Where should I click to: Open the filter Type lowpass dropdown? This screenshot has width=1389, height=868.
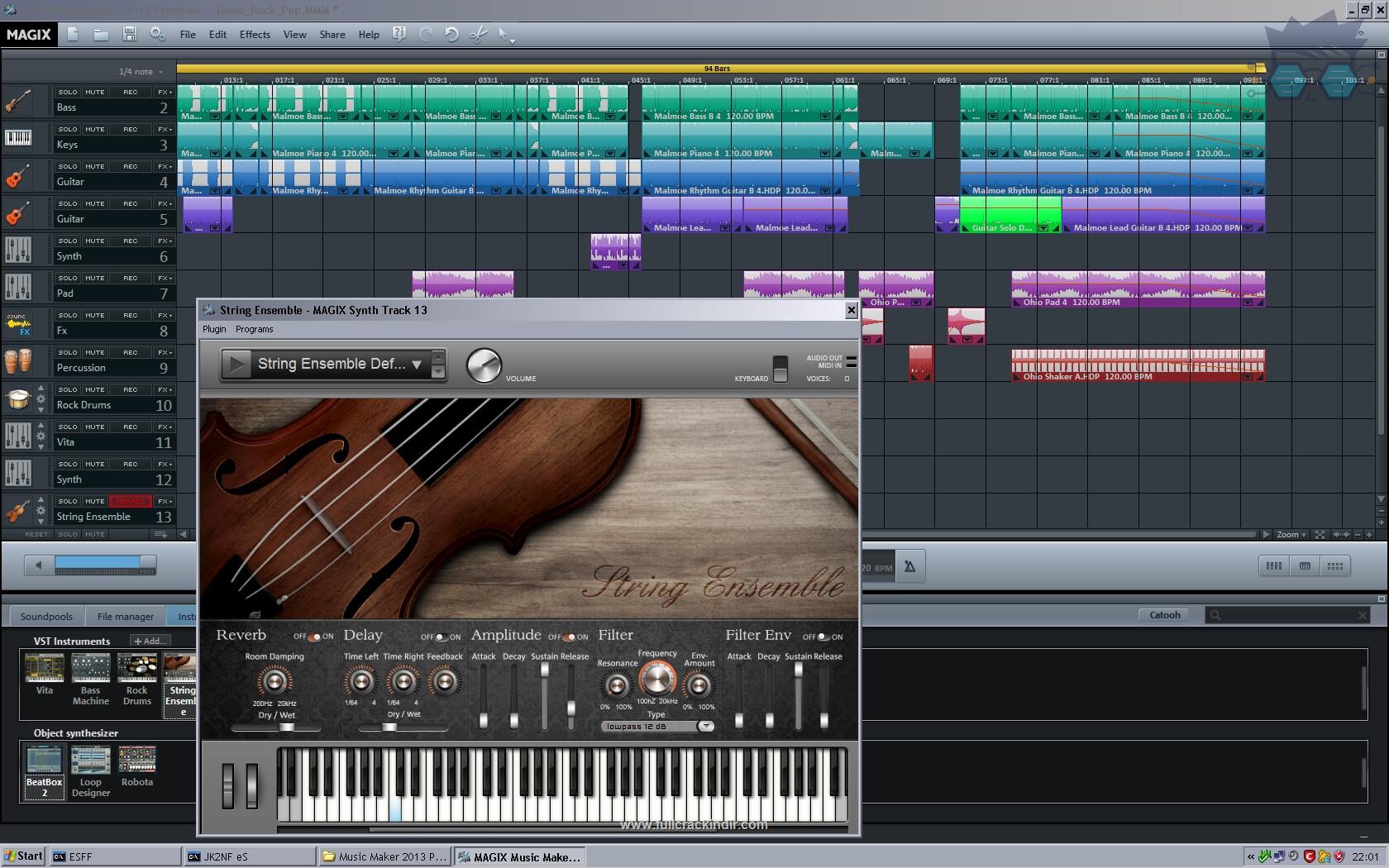pos(658,727)
